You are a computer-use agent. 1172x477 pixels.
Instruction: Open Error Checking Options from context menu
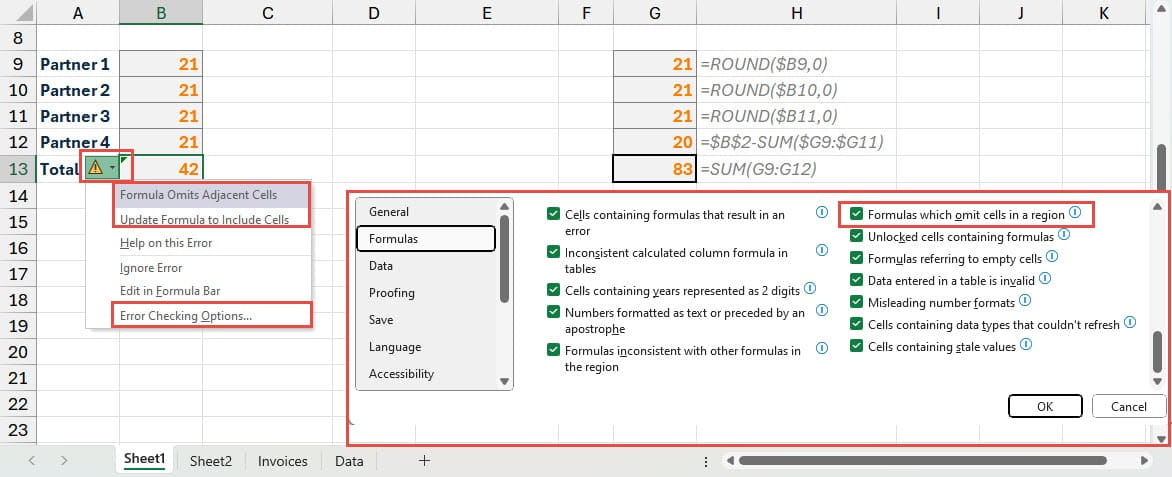click(x=186, y=315)
